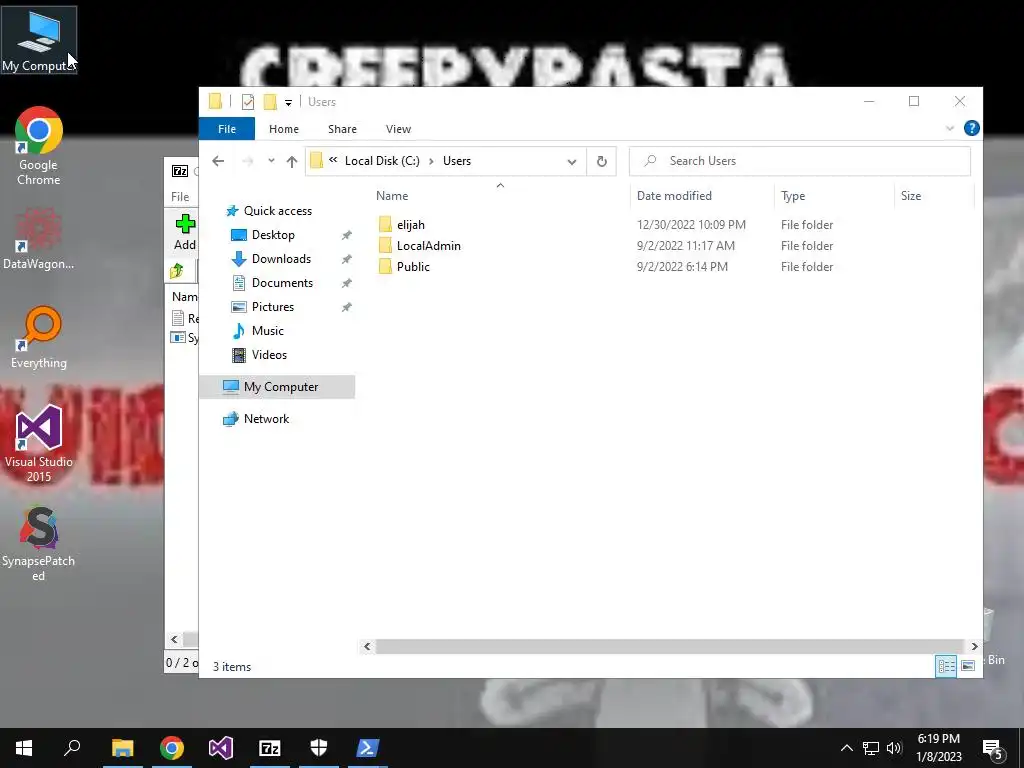Switch to Details view layout
Image resolution: width=1024 pixels, height=768 pixels.
coord(946,666)
